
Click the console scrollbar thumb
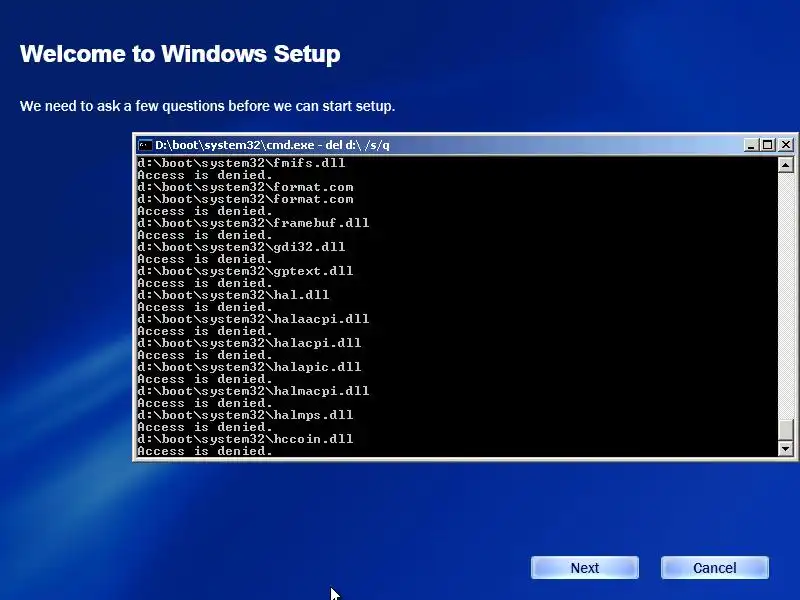(x=786, y=430)
